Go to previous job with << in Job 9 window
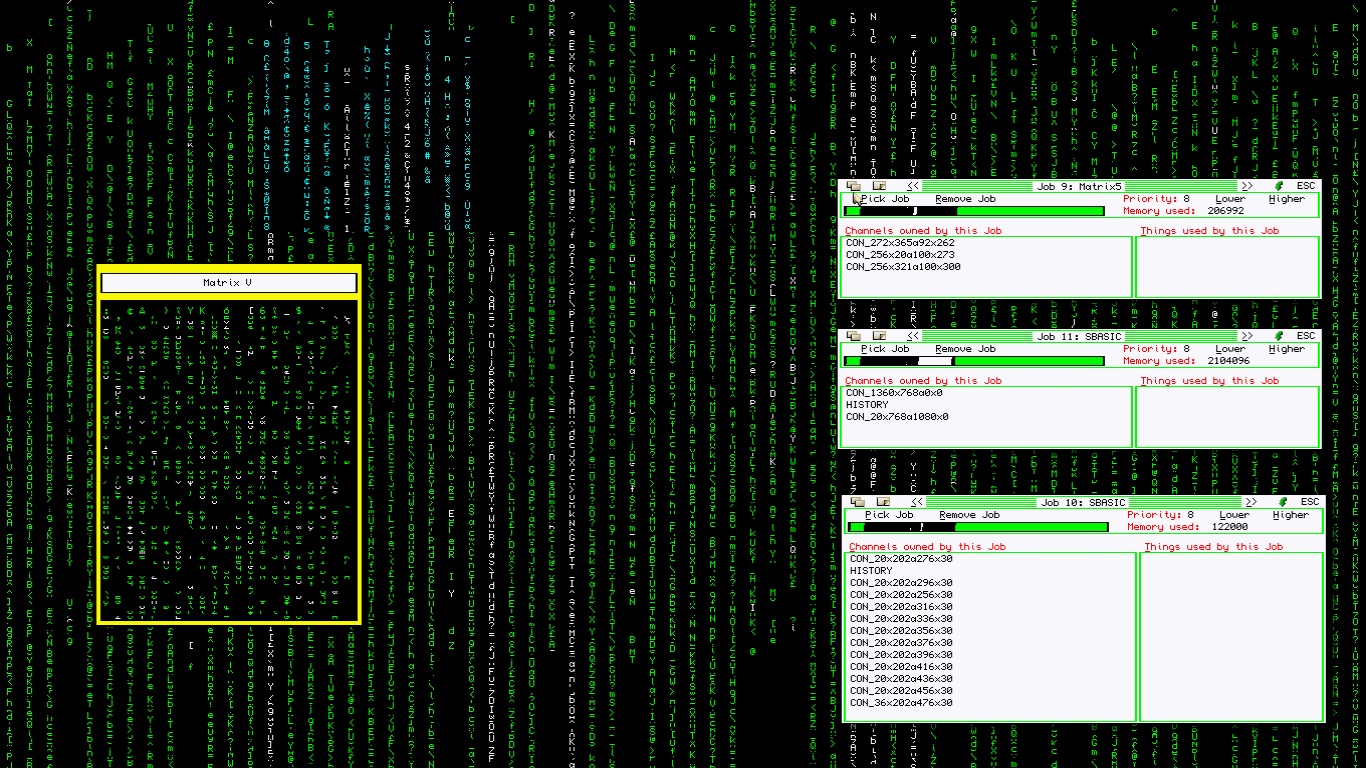Viewport: 1366px width, 768px height. coord(913,186)
